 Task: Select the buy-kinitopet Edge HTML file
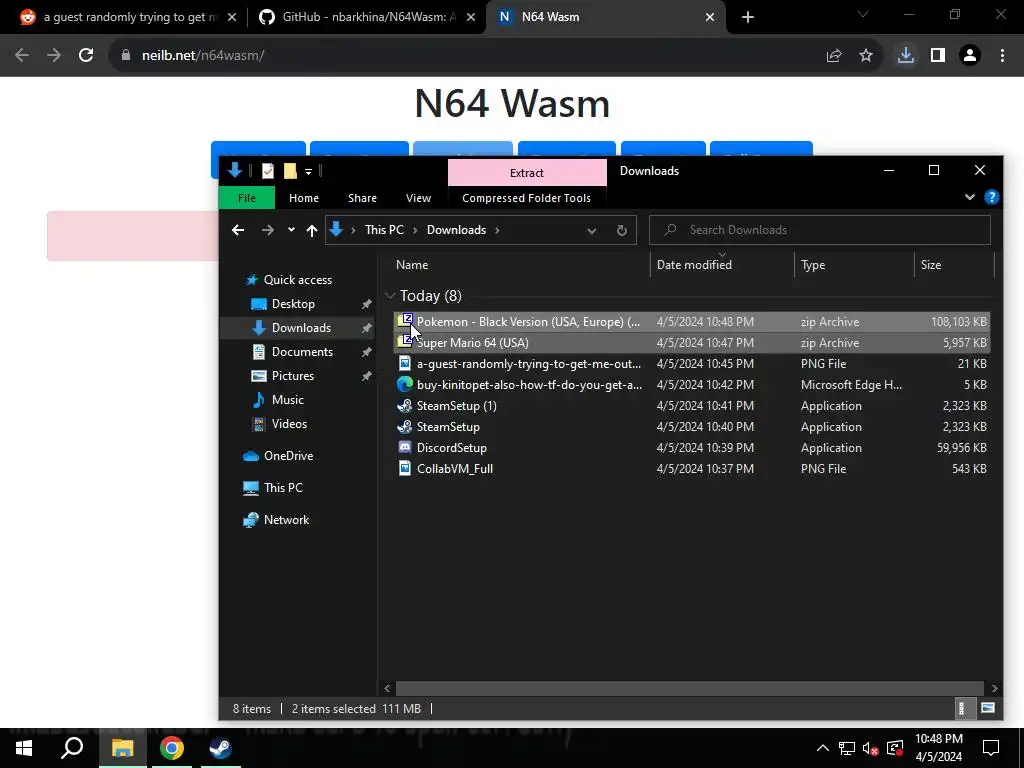click(692, 385)
